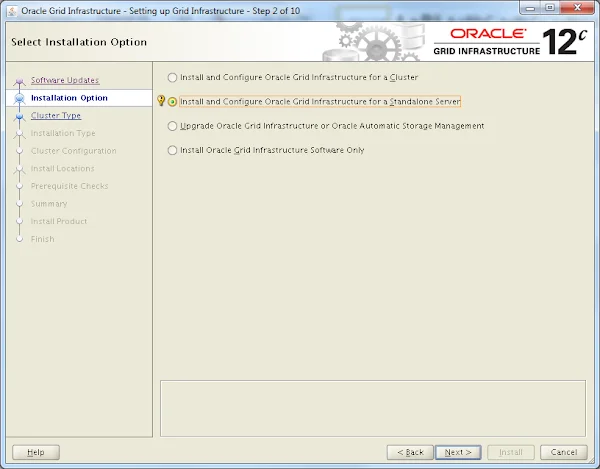The image size is (600, 469).
Task: Click the yellow lightbulb hint icon
Action: coord(161,101)
